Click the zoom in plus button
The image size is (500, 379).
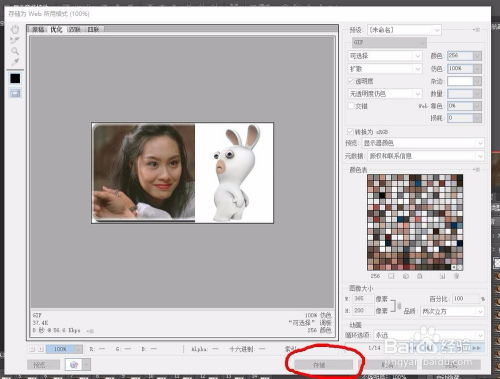point(41,349)
